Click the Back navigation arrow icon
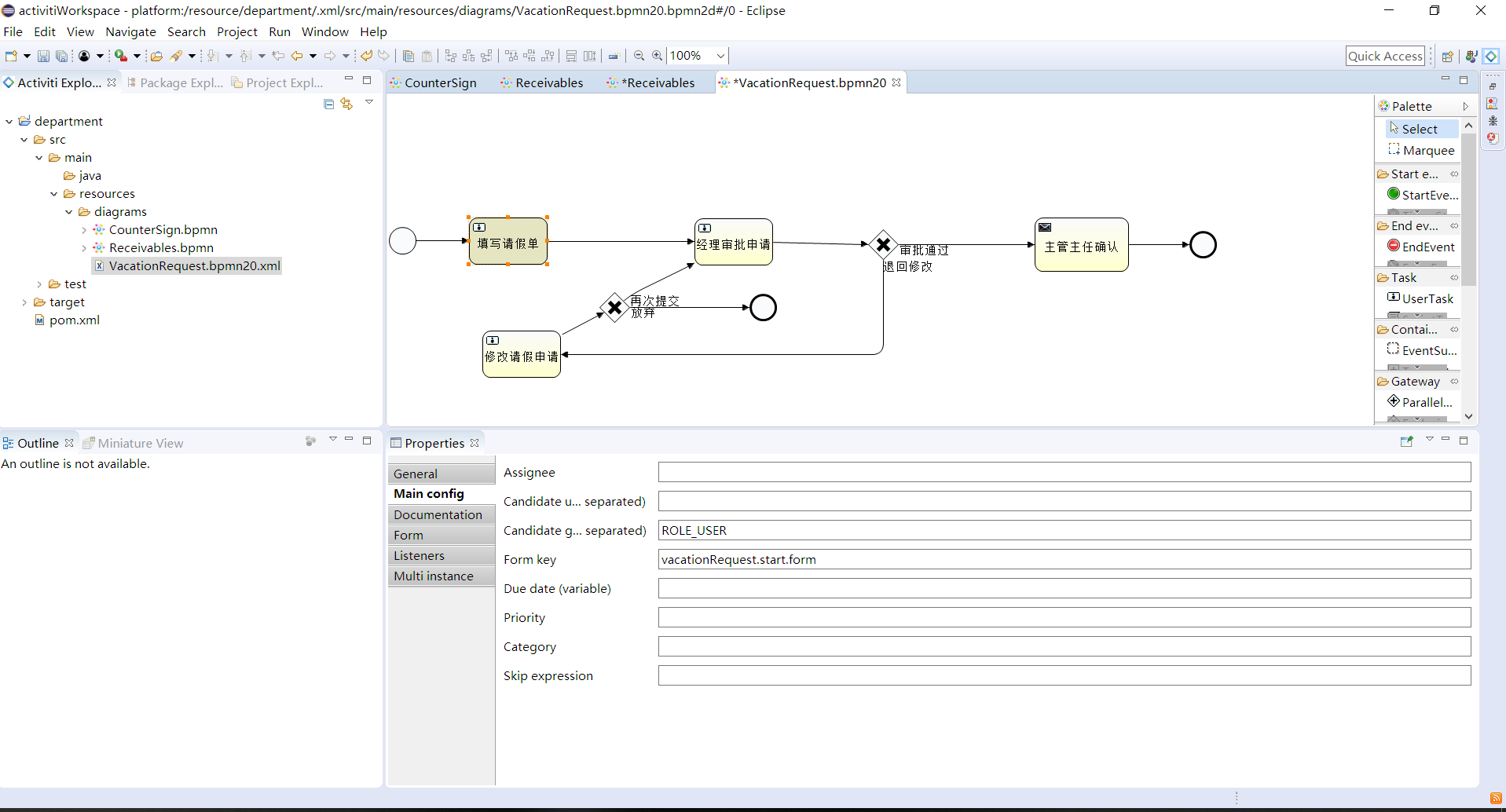This screenshot has height=812, width=1506. coord(297,56)
